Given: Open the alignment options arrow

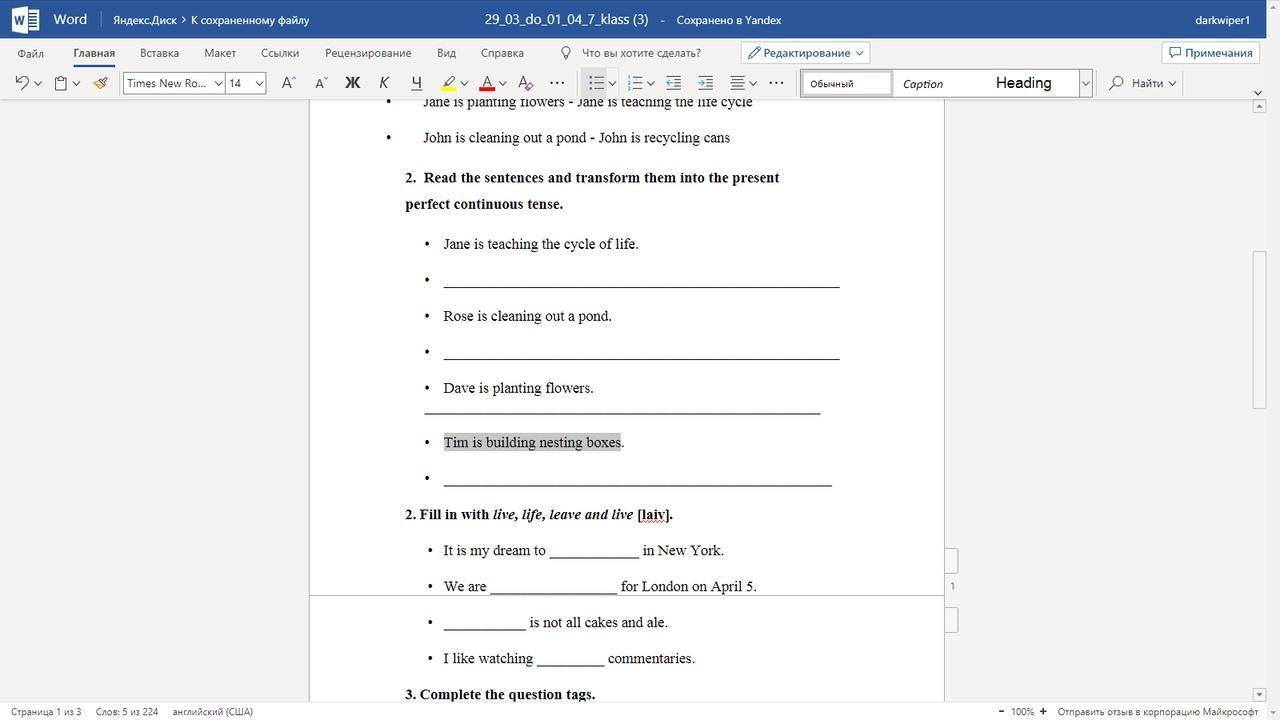Looking at the screenshot, I should (753, 83).
